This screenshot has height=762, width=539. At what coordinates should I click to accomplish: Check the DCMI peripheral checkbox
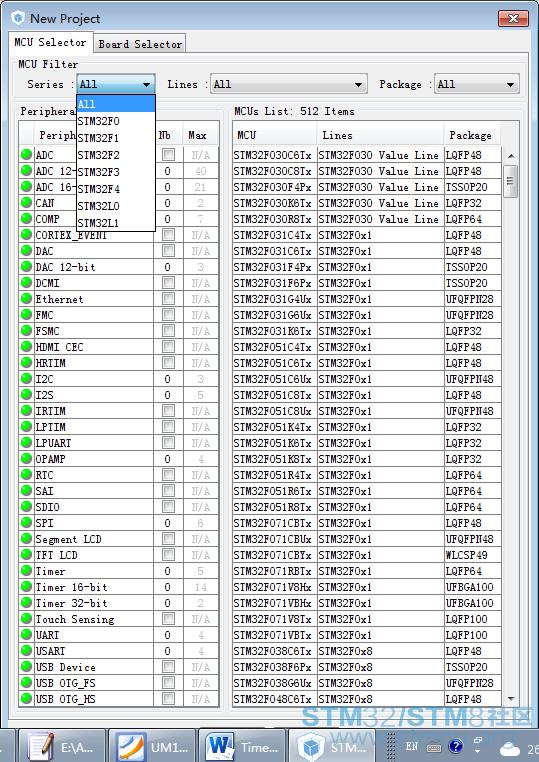click(168, 283)
